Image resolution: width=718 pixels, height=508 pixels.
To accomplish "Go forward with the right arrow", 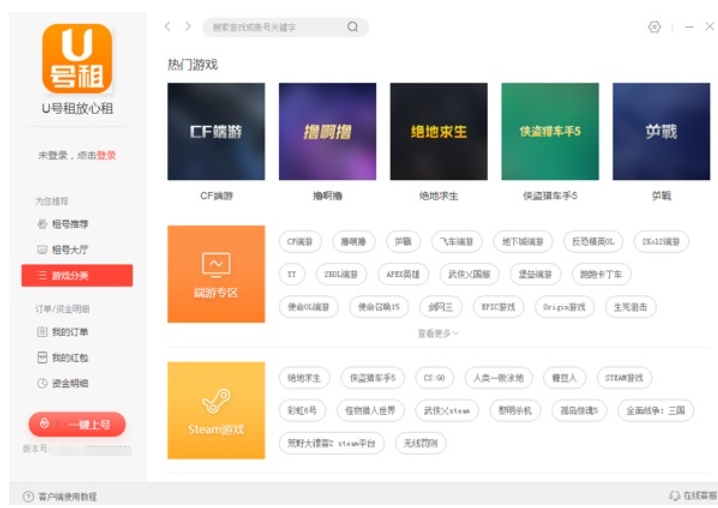I will (188, 27).
